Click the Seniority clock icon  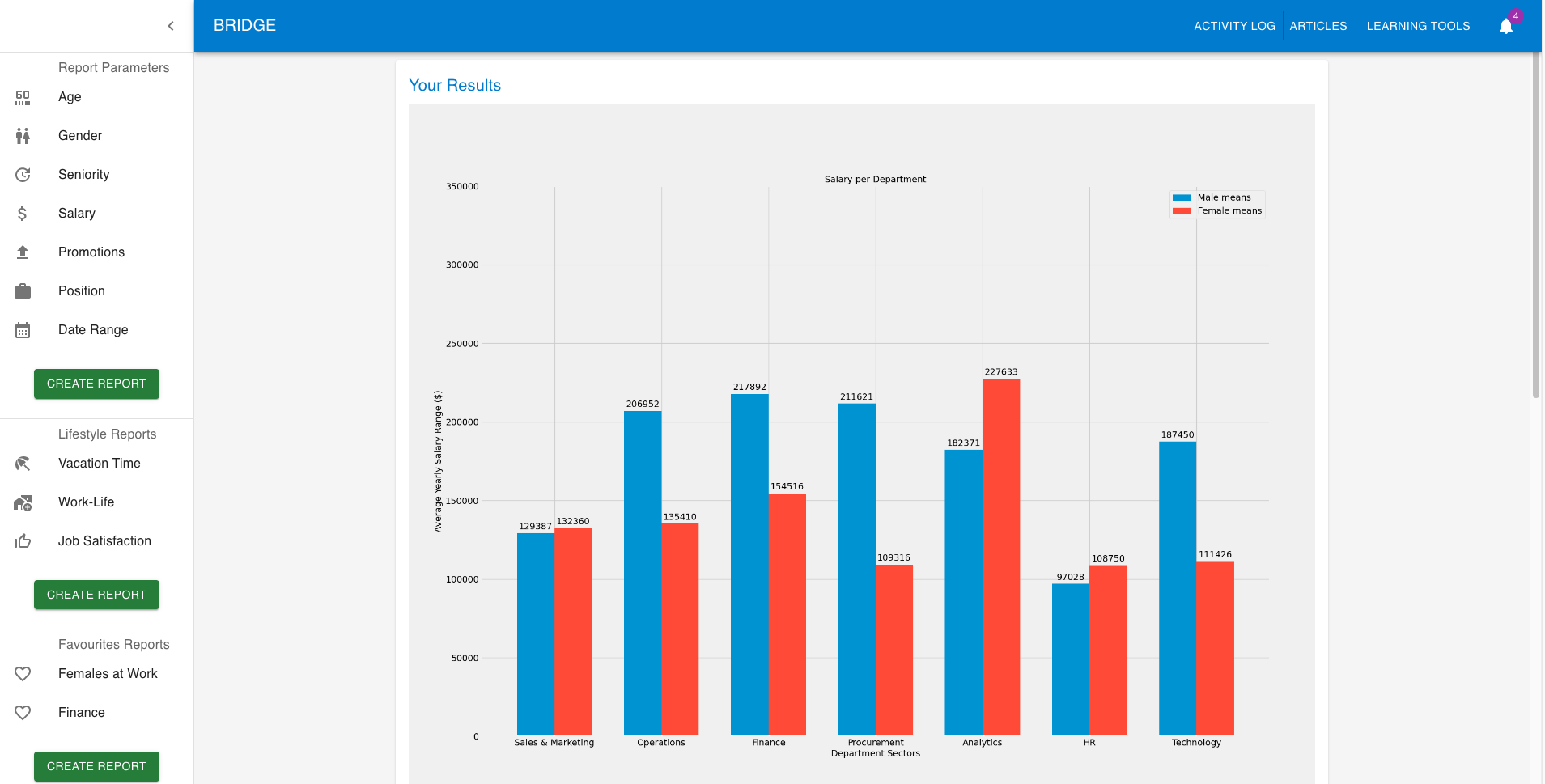tap(23, 175)
